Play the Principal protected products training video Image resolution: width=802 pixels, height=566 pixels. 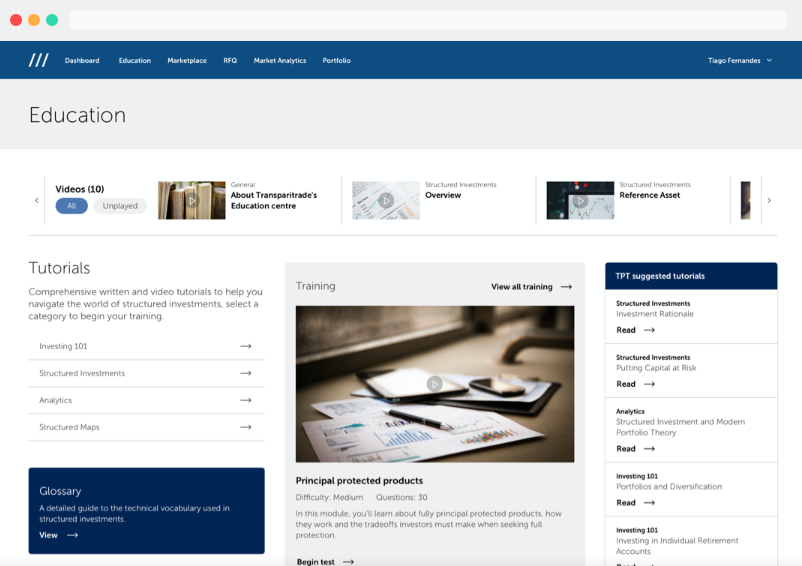434,383
